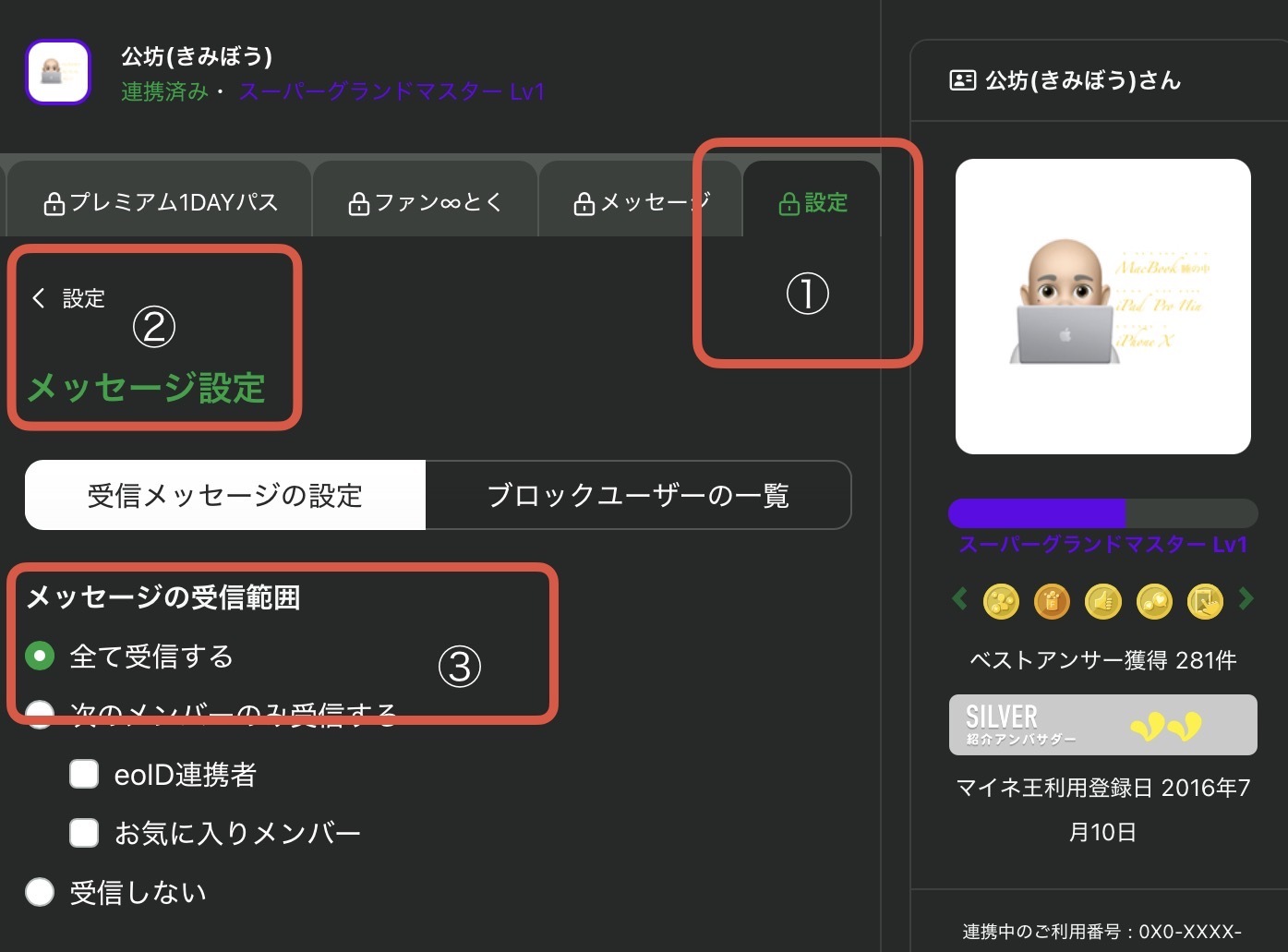Click small avatar icon beside username header
1288x952 pixels.
click(58, 72)
